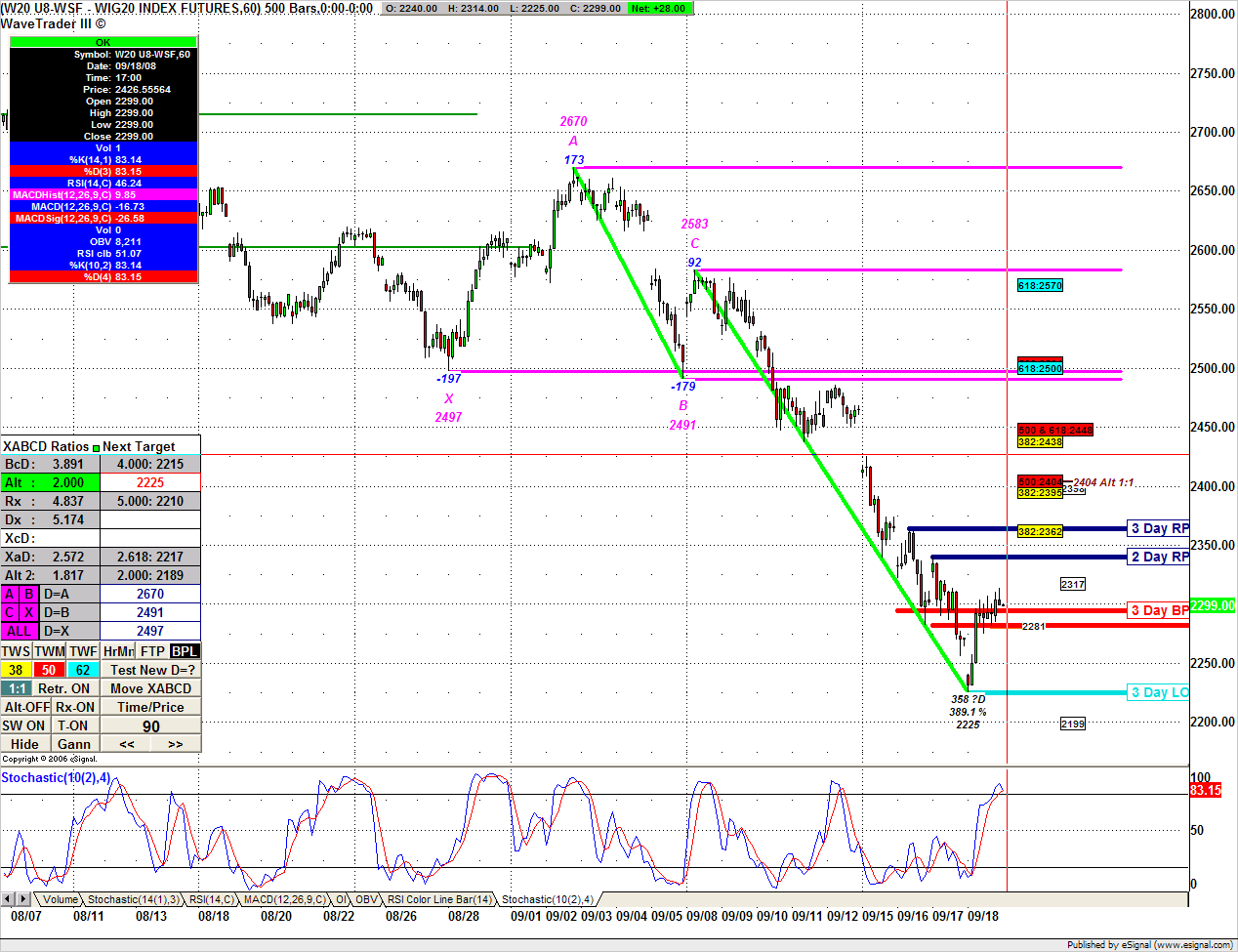Select the magenta X point button
The image size is (1238, 952).
[29, 612]
